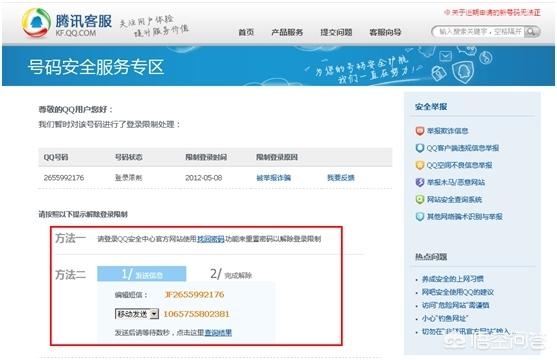Click the QQ客户端违规信息举报 icon
This screenshot has height=360, width=557.
[420, 148]
